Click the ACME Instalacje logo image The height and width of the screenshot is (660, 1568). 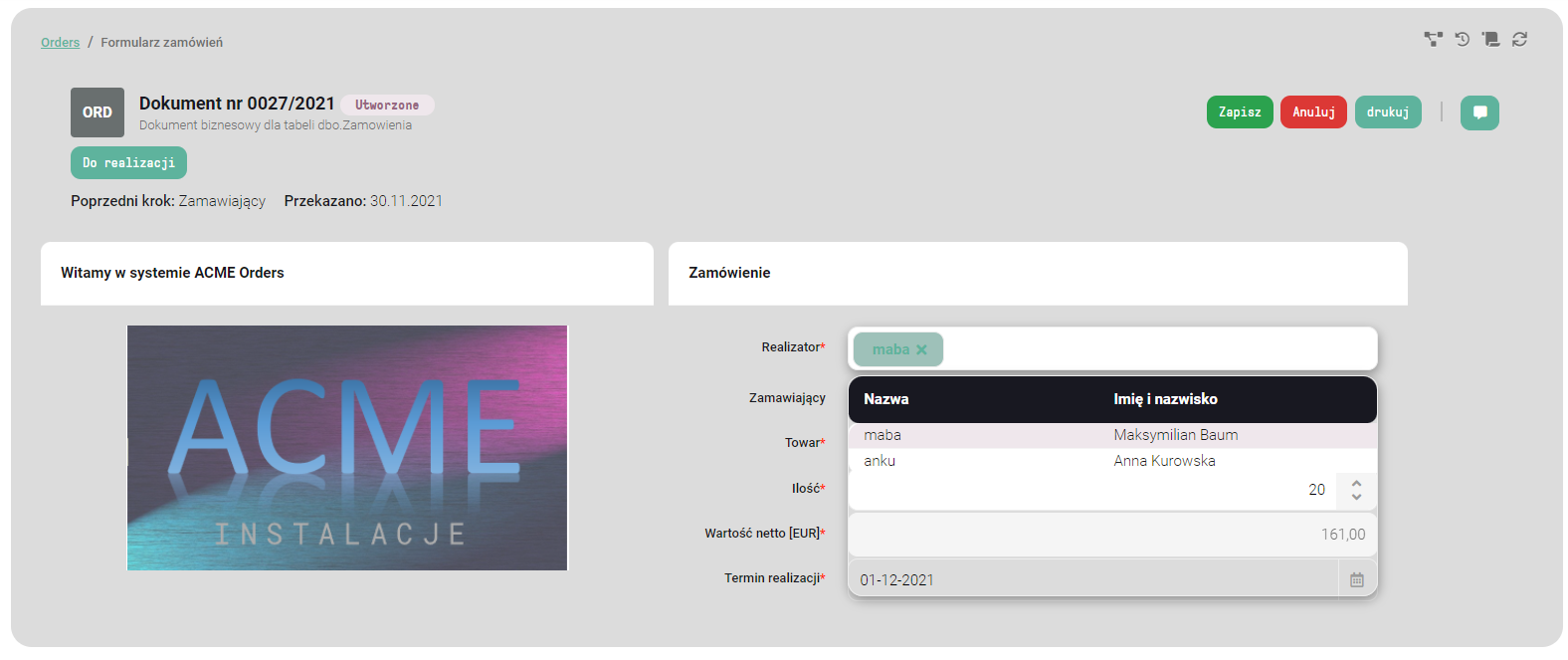point(347,448)
